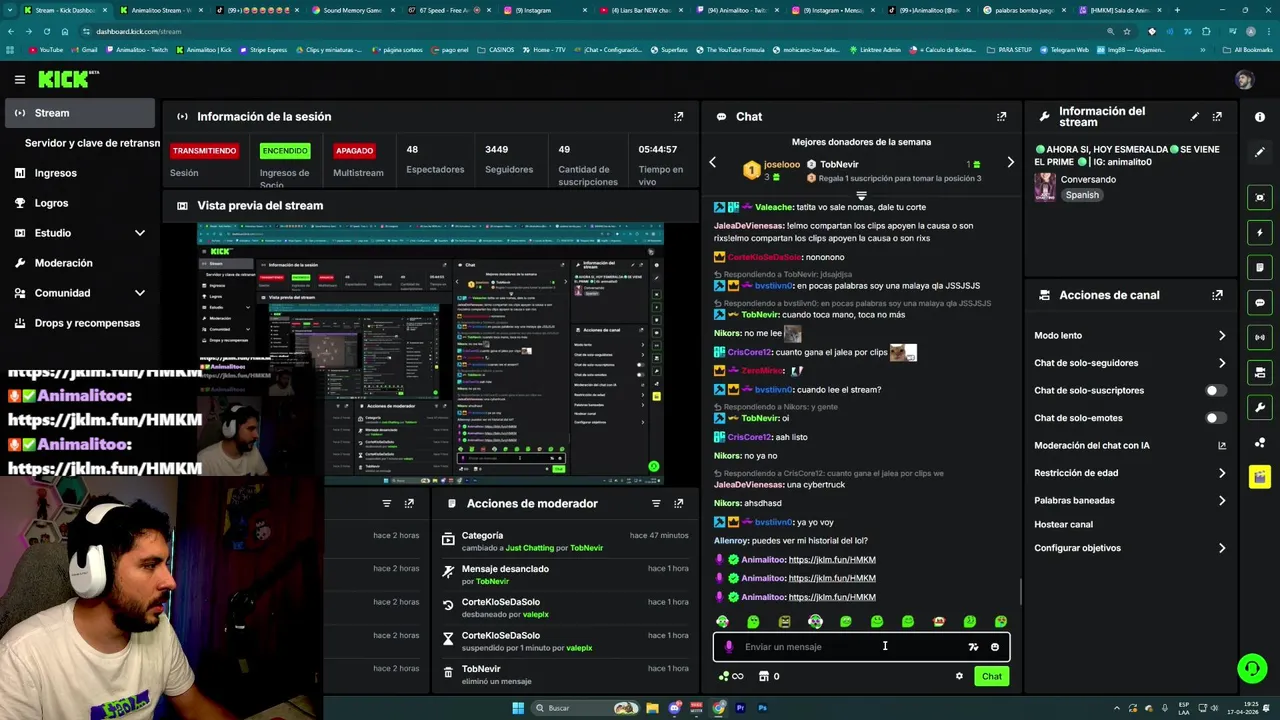This screenshot has width=1280, height=720.
Task: Open the user avatar in the top bar
Action: 1244,80
